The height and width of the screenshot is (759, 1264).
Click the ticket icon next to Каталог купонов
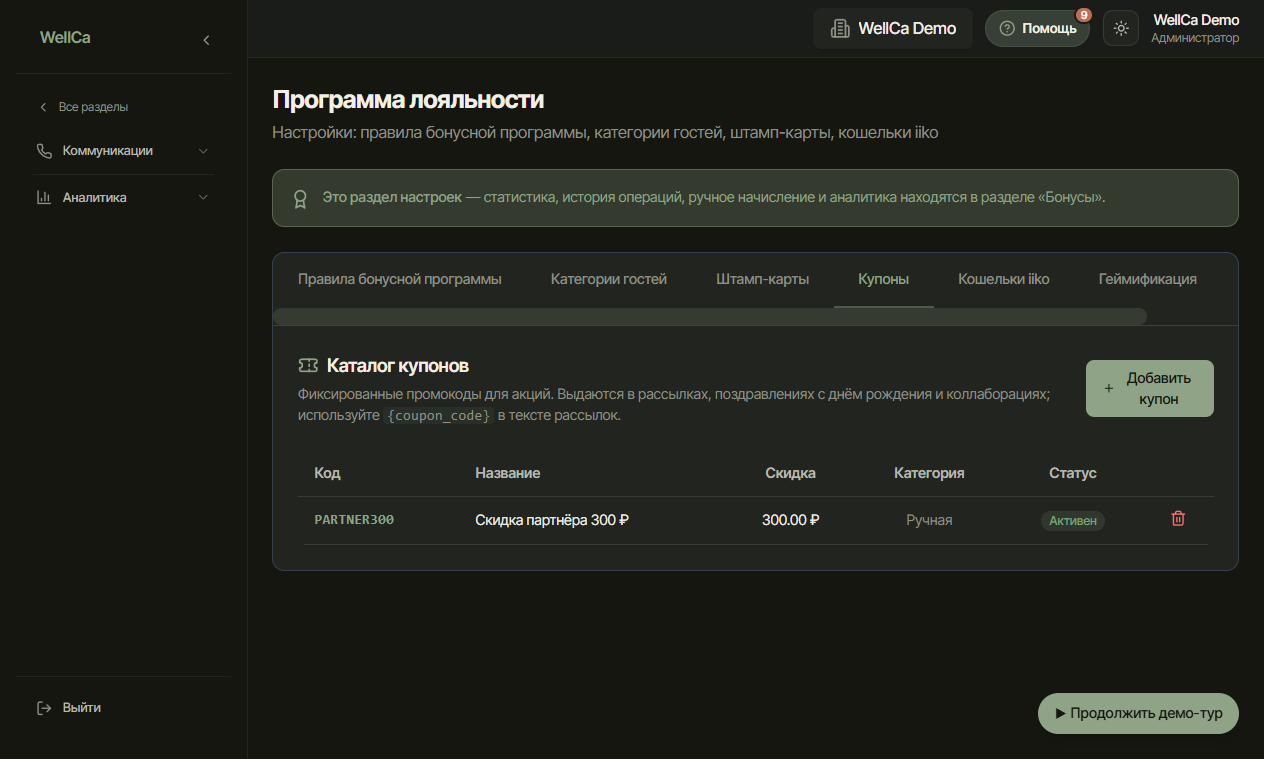point(308,366)
